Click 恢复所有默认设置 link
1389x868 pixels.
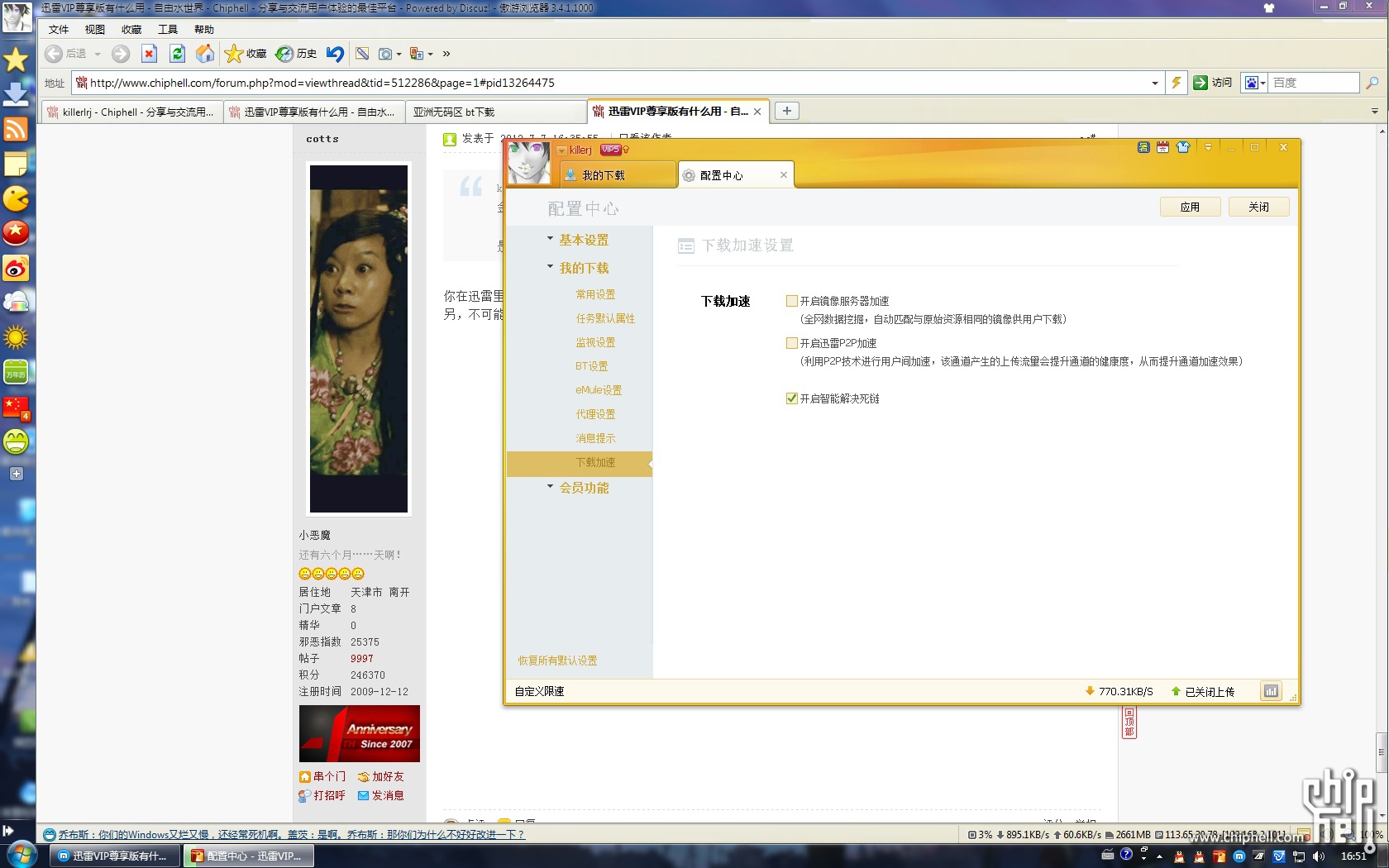pos(557,661)
